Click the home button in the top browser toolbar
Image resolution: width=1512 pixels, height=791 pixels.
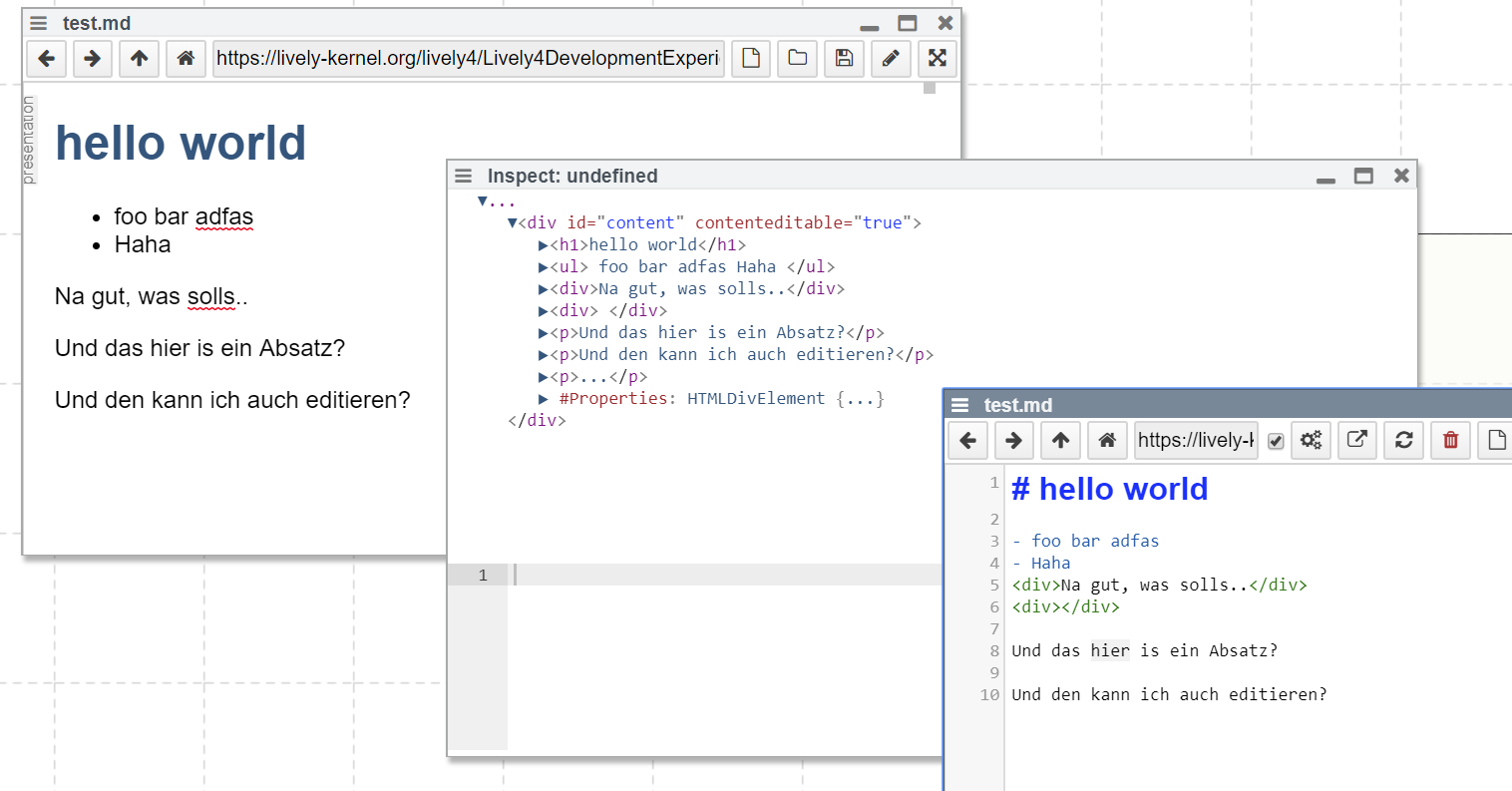coord(186,59)
